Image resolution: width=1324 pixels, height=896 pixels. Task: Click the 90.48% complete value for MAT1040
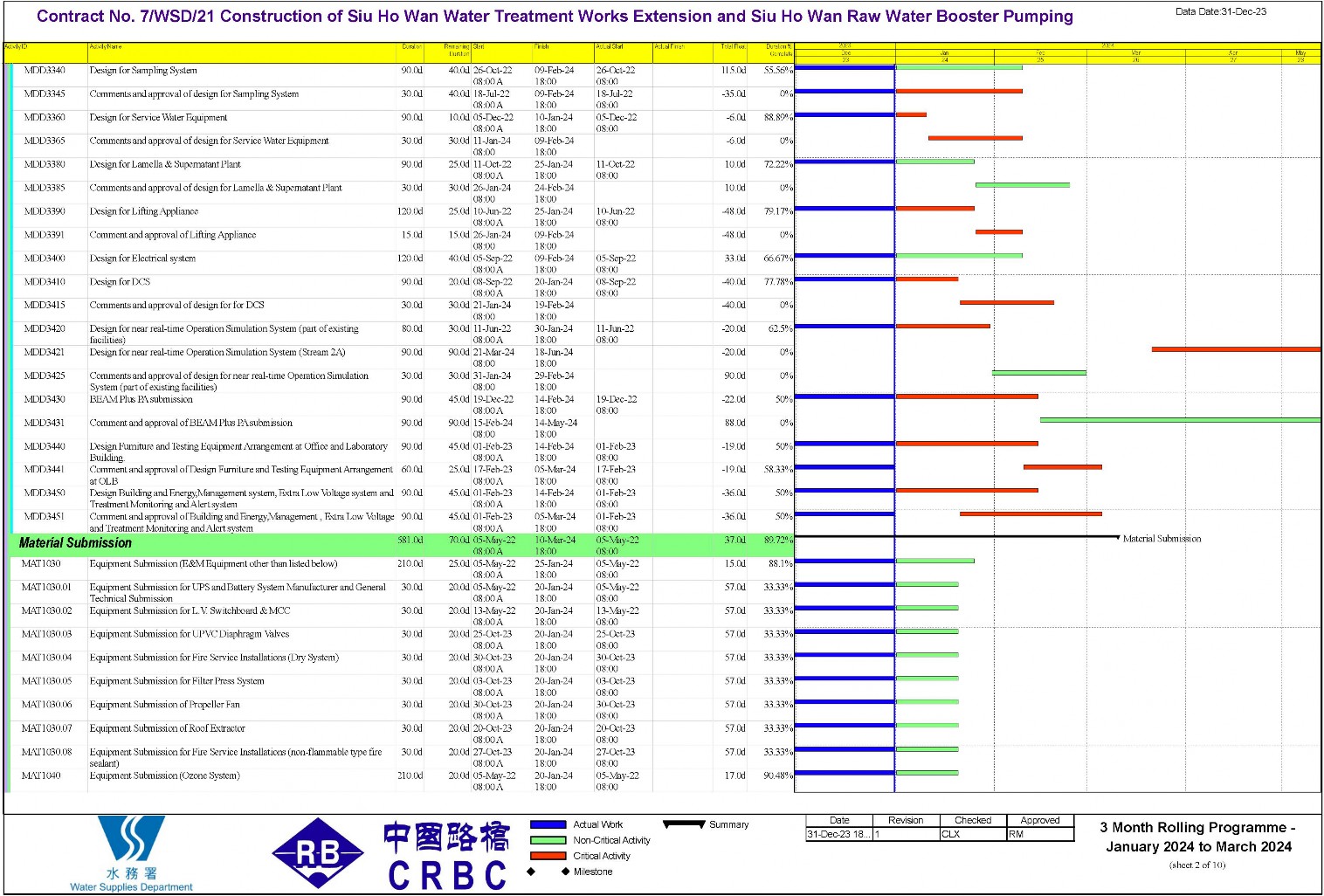tap(778, 775)
